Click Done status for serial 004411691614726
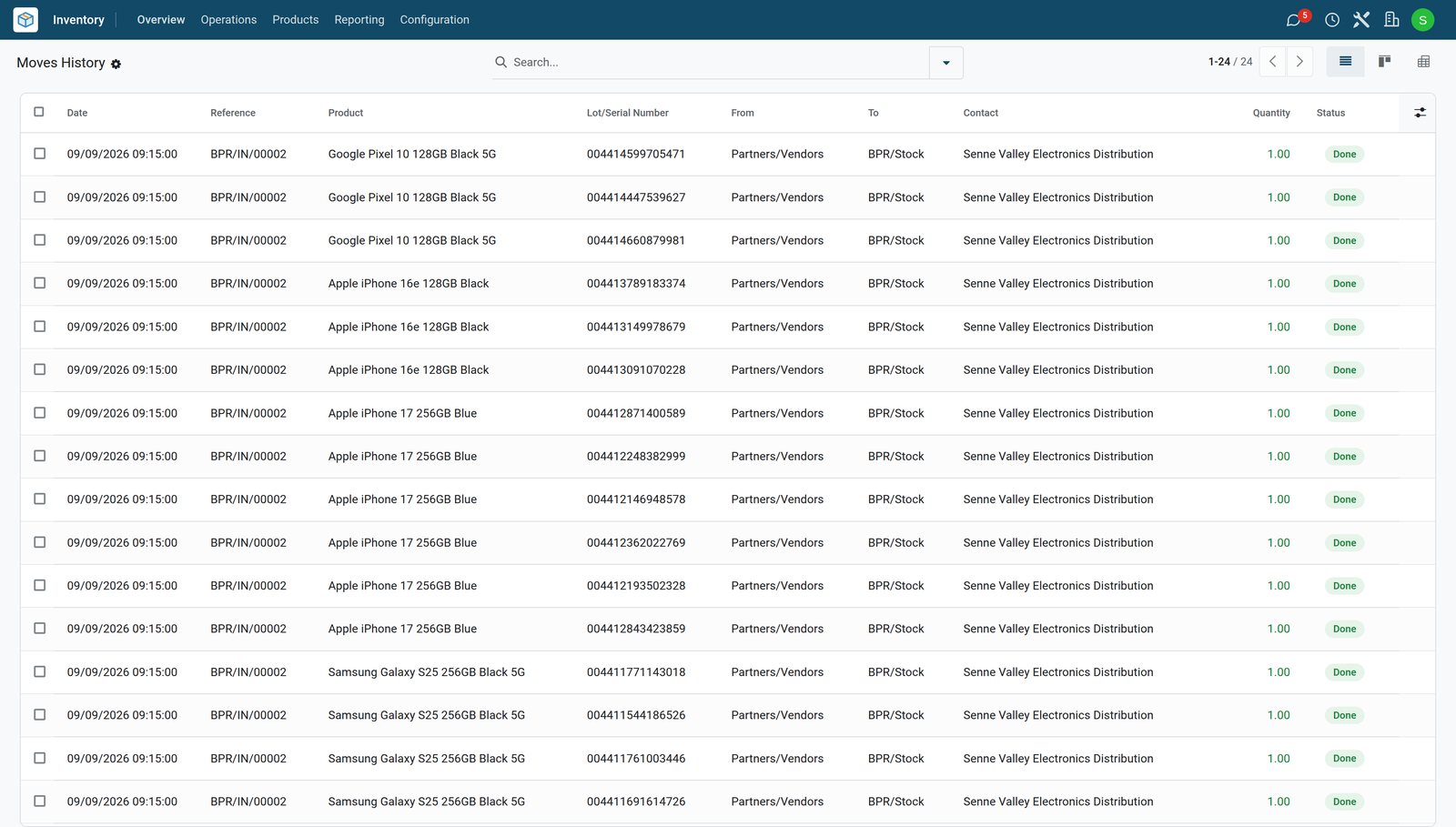Image resolution: width=1456 pixels, height=827 pixels. tap(1344, 802)
